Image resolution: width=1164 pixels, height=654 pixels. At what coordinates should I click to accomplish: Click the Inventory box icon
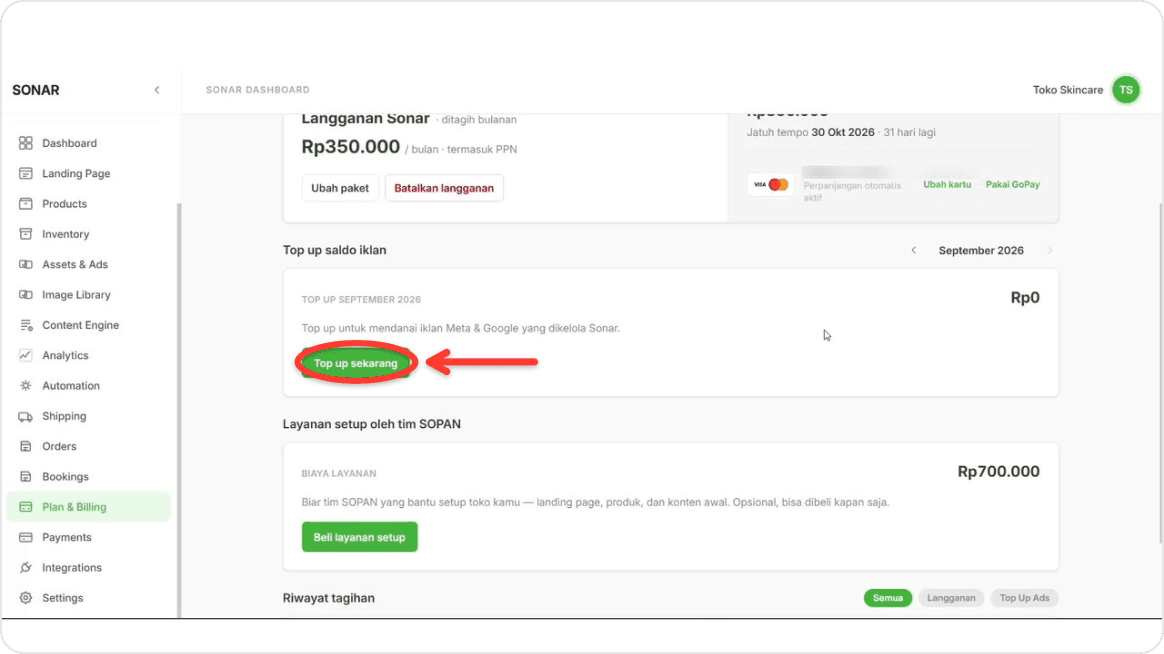(26, 234)
